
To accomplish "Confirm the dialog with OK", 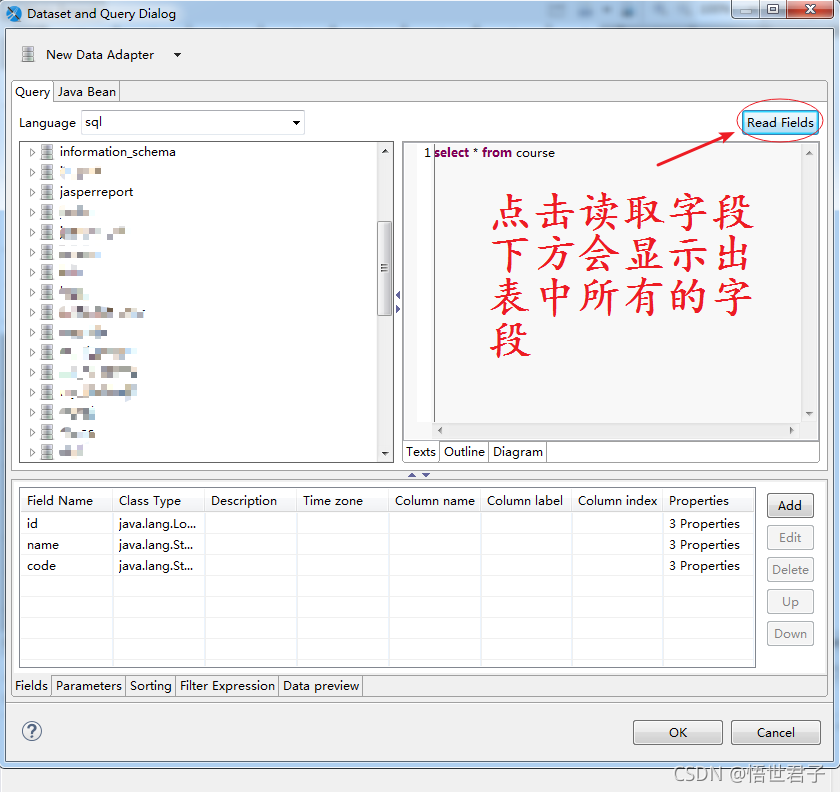I will coord(678,733).
